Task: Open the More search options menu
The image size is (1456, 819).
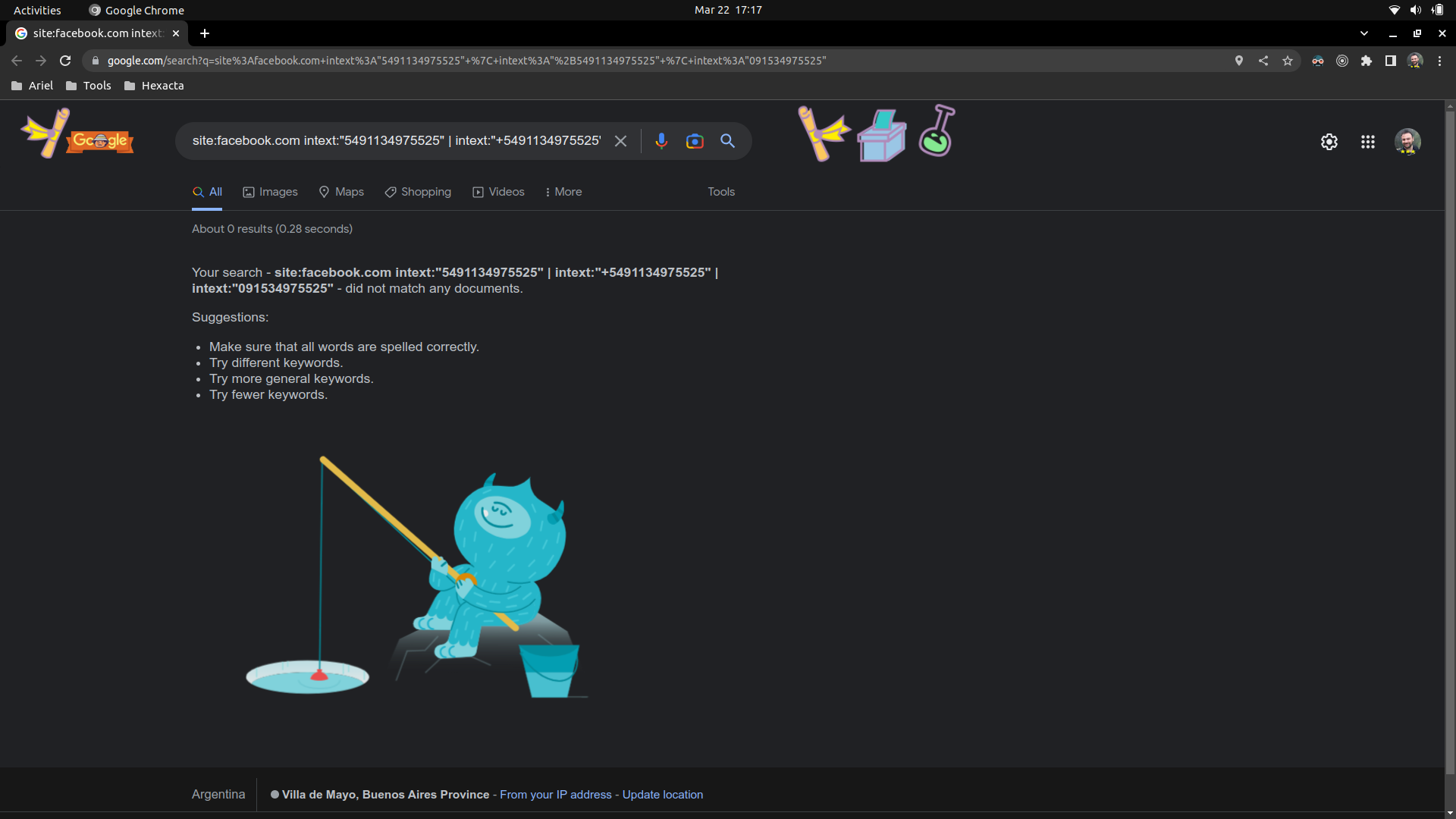Action: pos(562,192)
